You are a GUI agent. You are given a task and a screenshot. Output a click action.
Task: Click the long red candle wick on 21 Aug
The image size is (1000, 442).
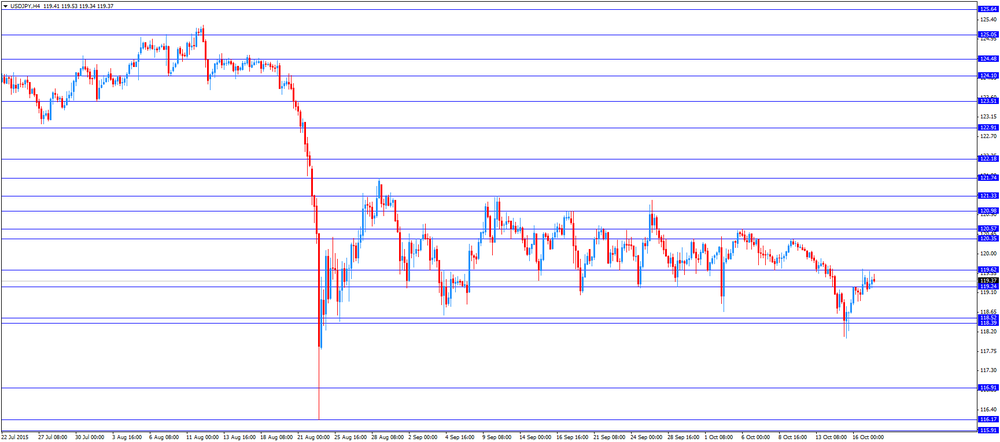tap(318, 383)
